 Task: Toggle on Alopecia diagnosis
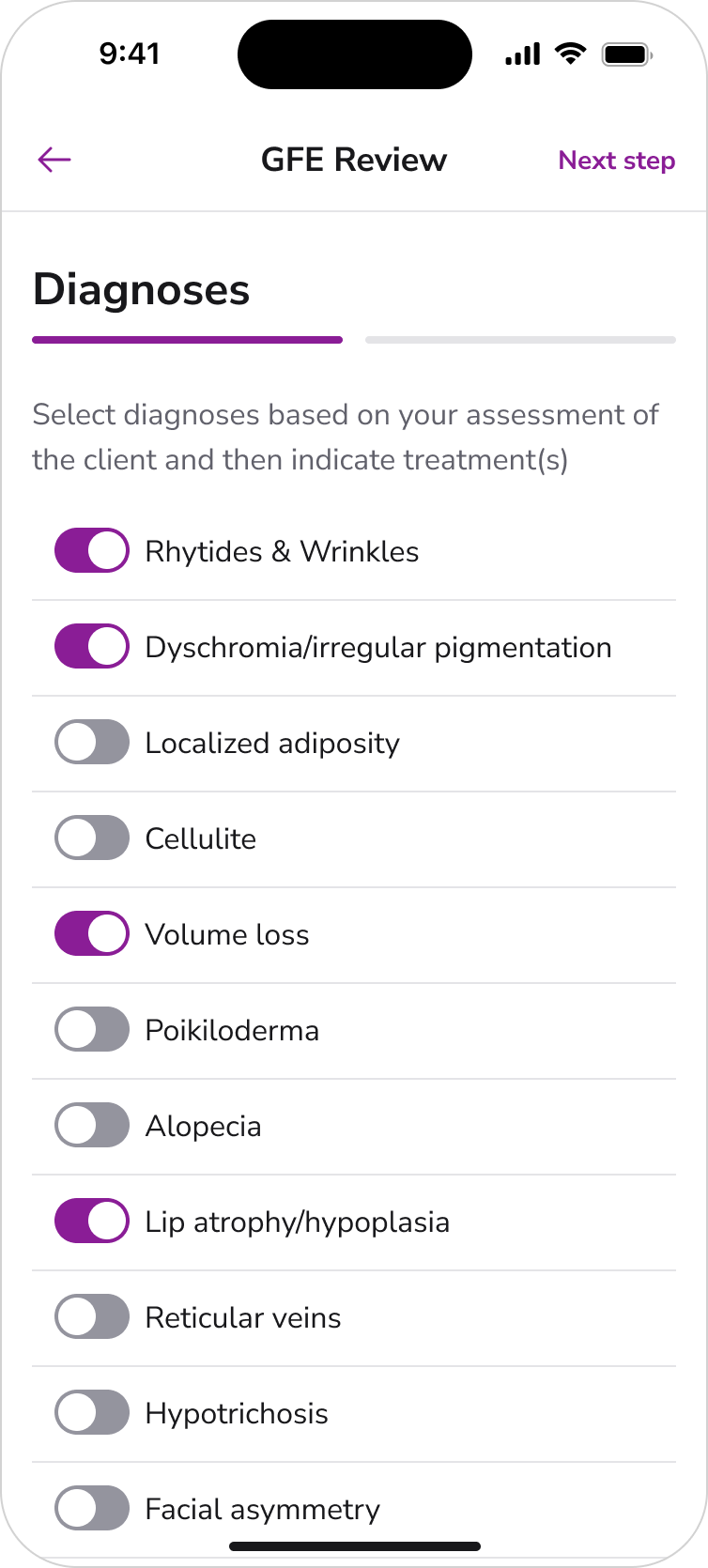pyautogui.click(x=92, y=1126)
